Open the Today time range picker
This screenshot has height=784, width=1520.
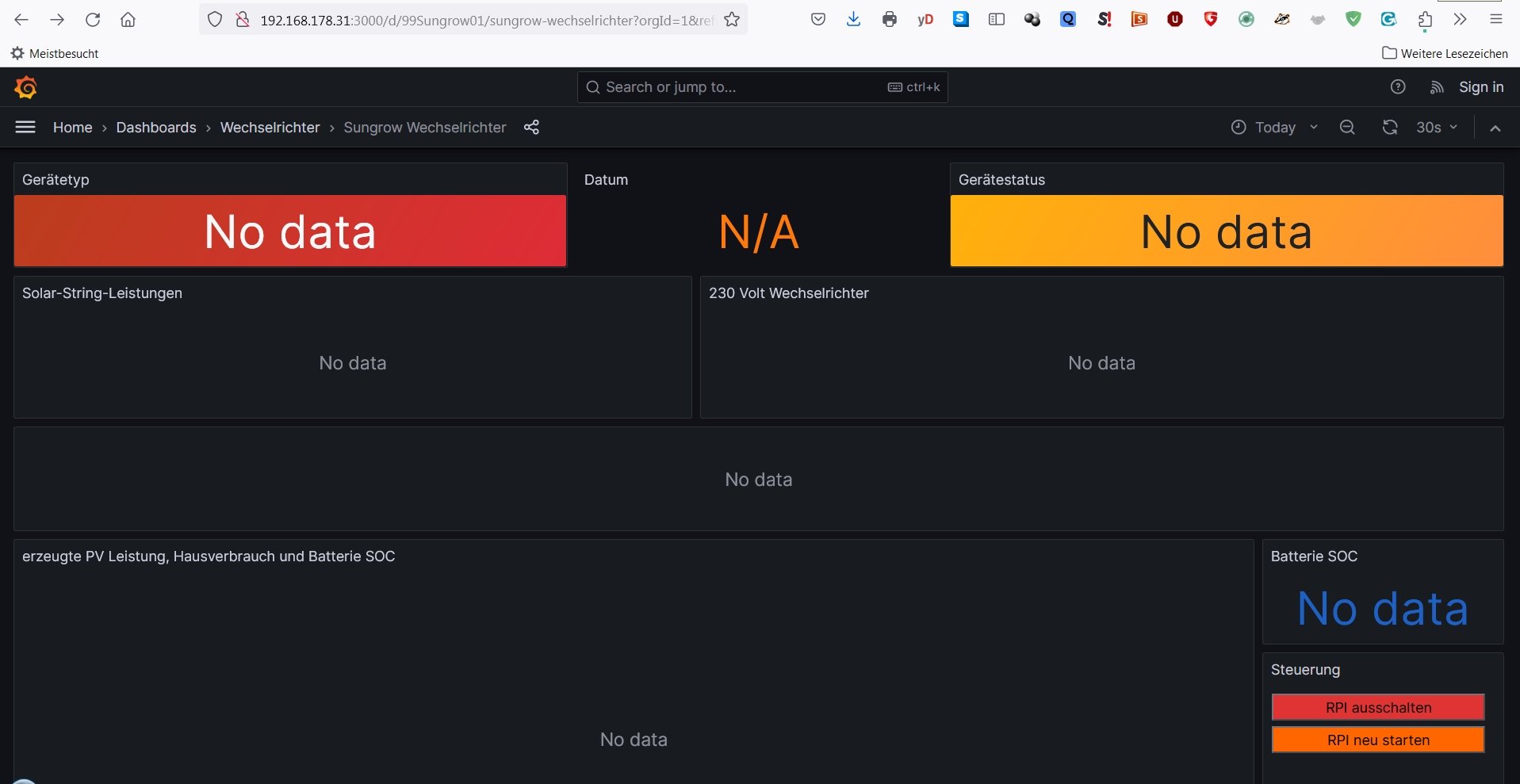tap(1273, 128)
